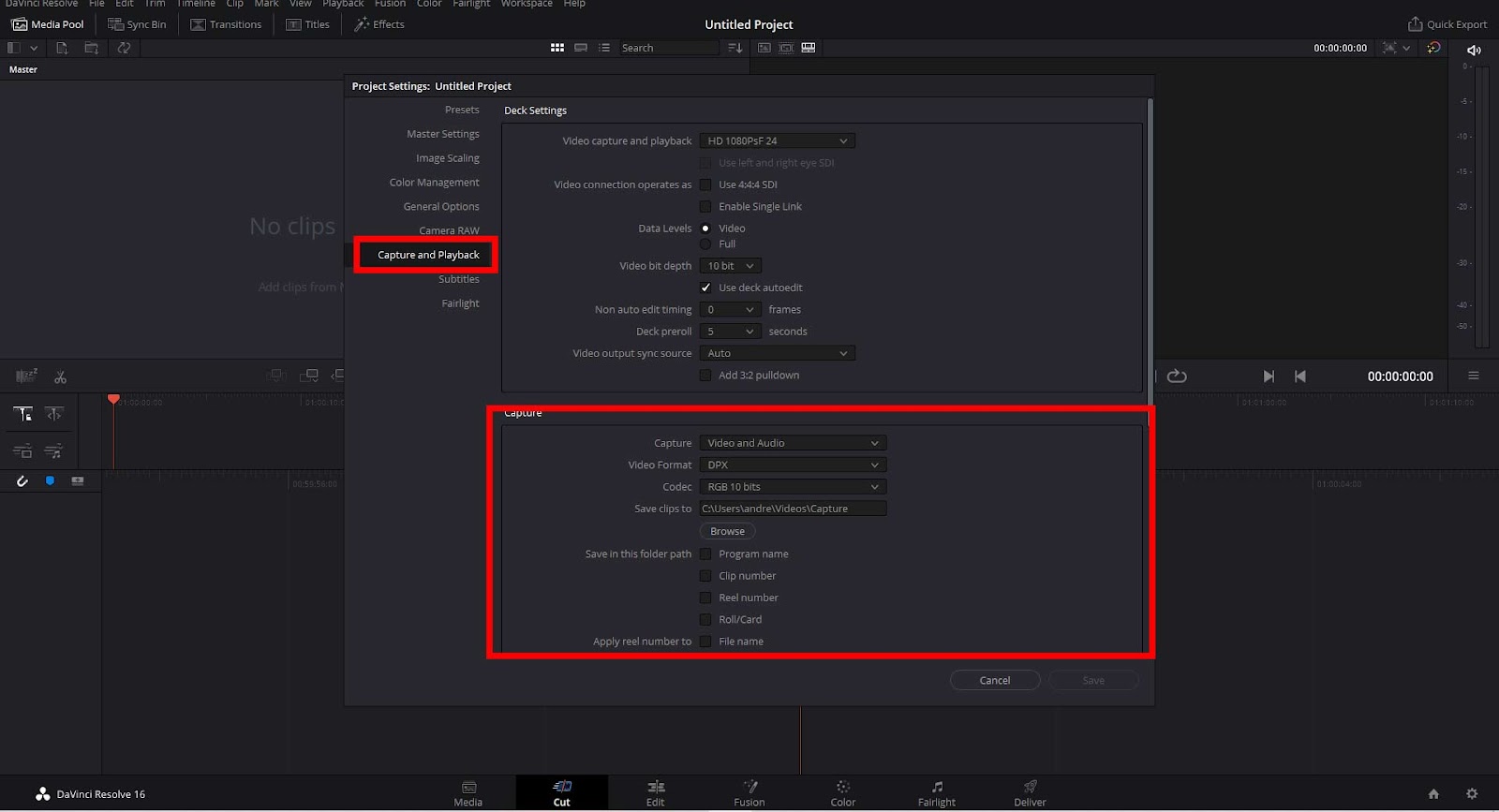Switch media pool to filmstrip view
The height and width of the screenshot is (812, 1499).
tap(581, 48)
